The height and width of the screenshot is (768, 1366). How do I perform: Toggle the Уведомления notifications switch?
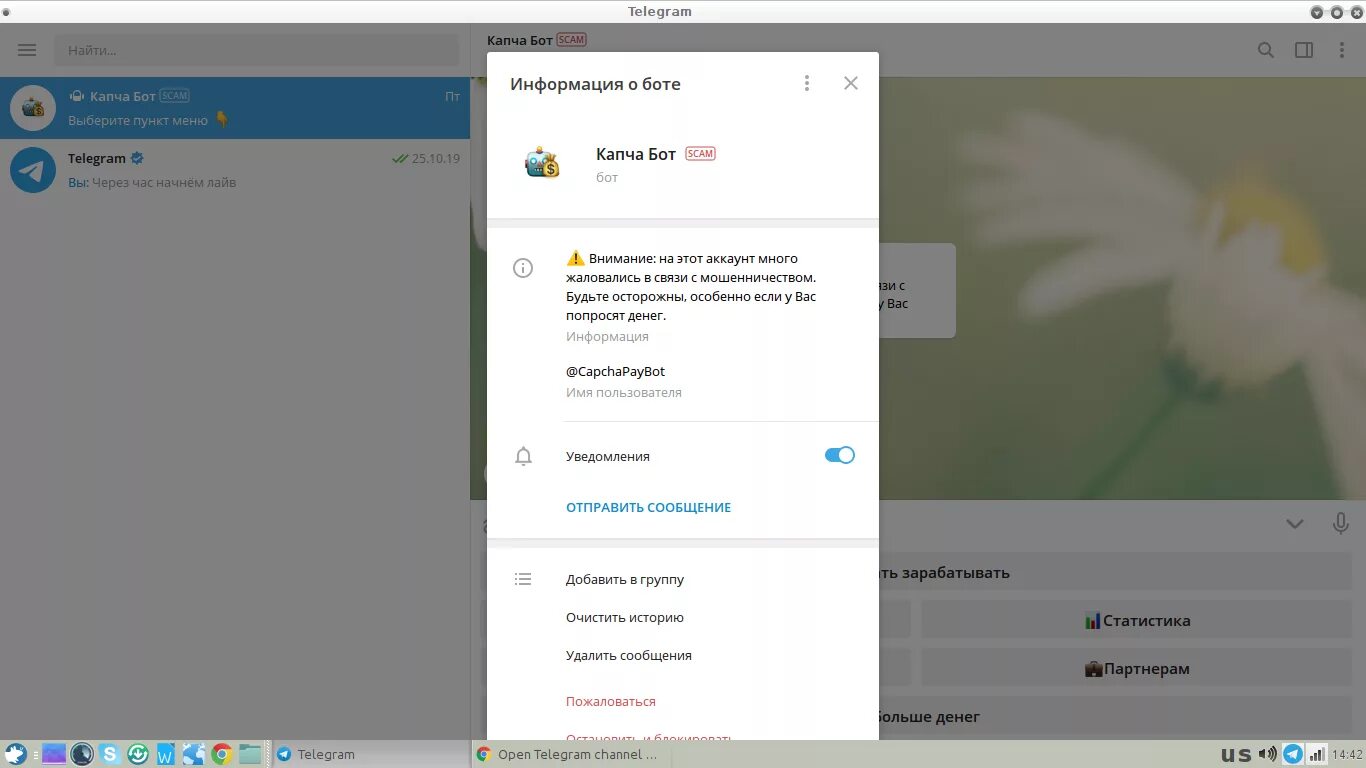coord(839,455)
